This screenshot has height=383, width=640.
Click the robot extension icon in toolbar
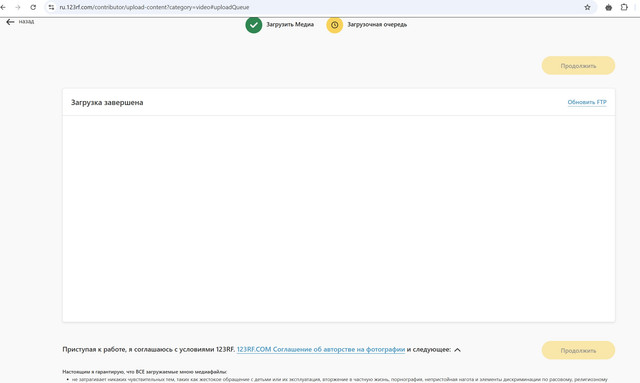(x=608, y=7)
